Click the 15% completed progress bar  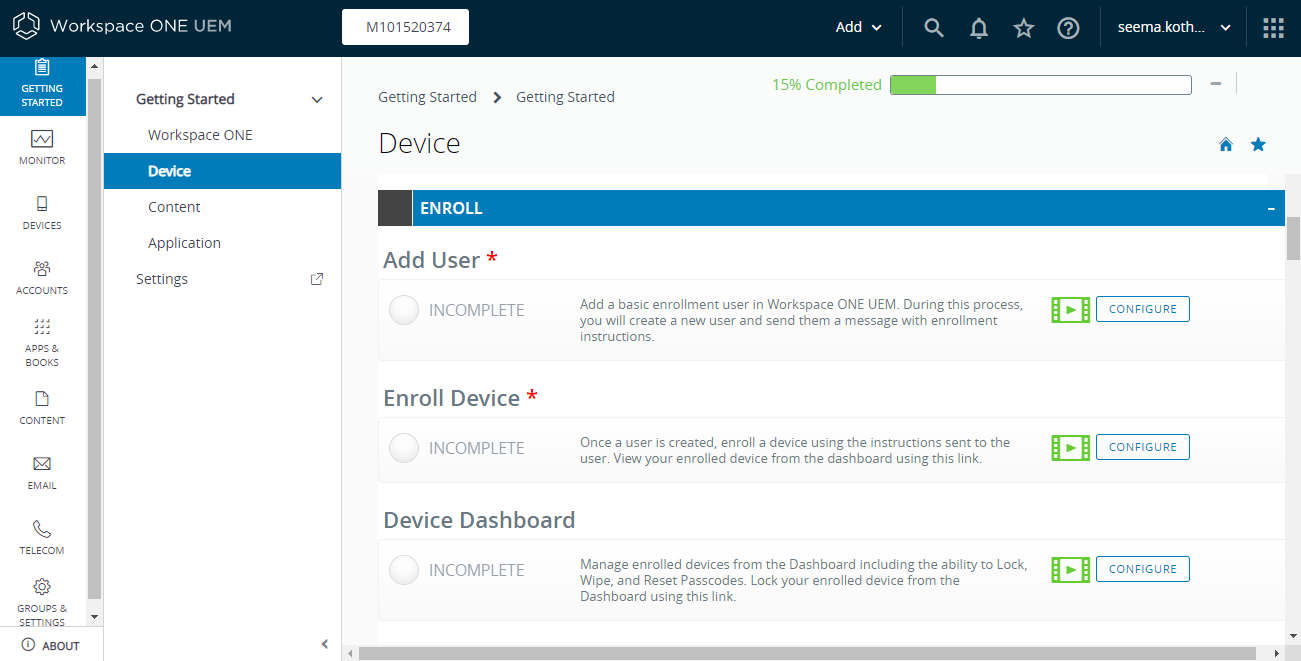click(1041, 85)
